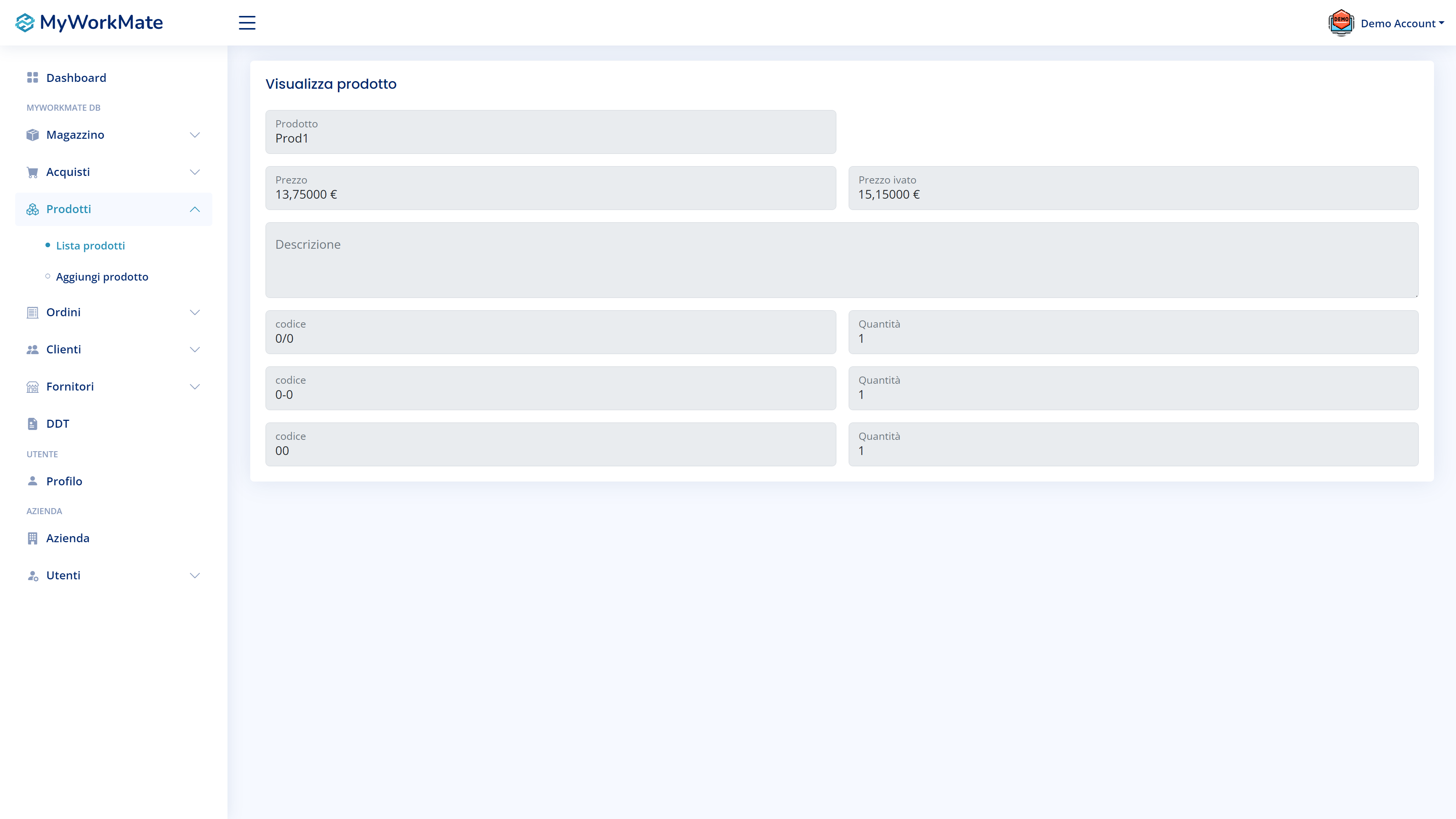Image resolution: width=1456 pixels, height=819 pixels.
Task: Go to the Profilo page
Action: 114,481
